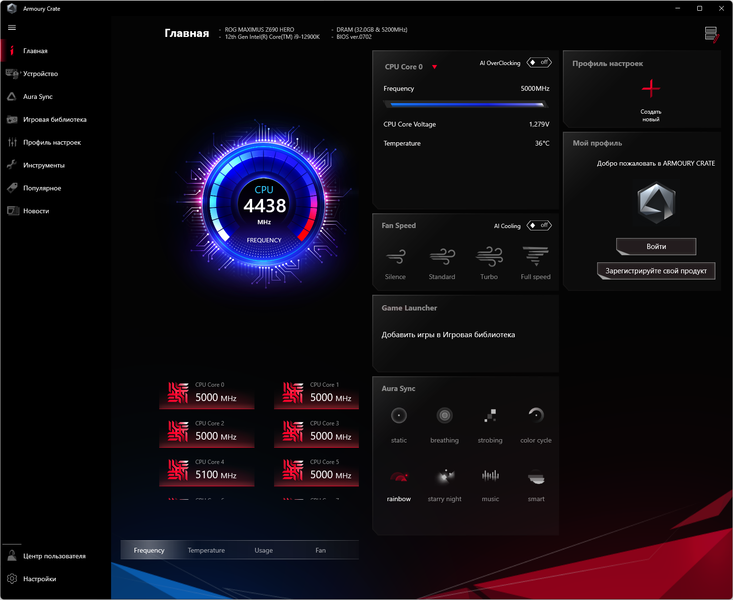
Task: Click the CPU Core 1 tile icon
Action: click(293, 392)
